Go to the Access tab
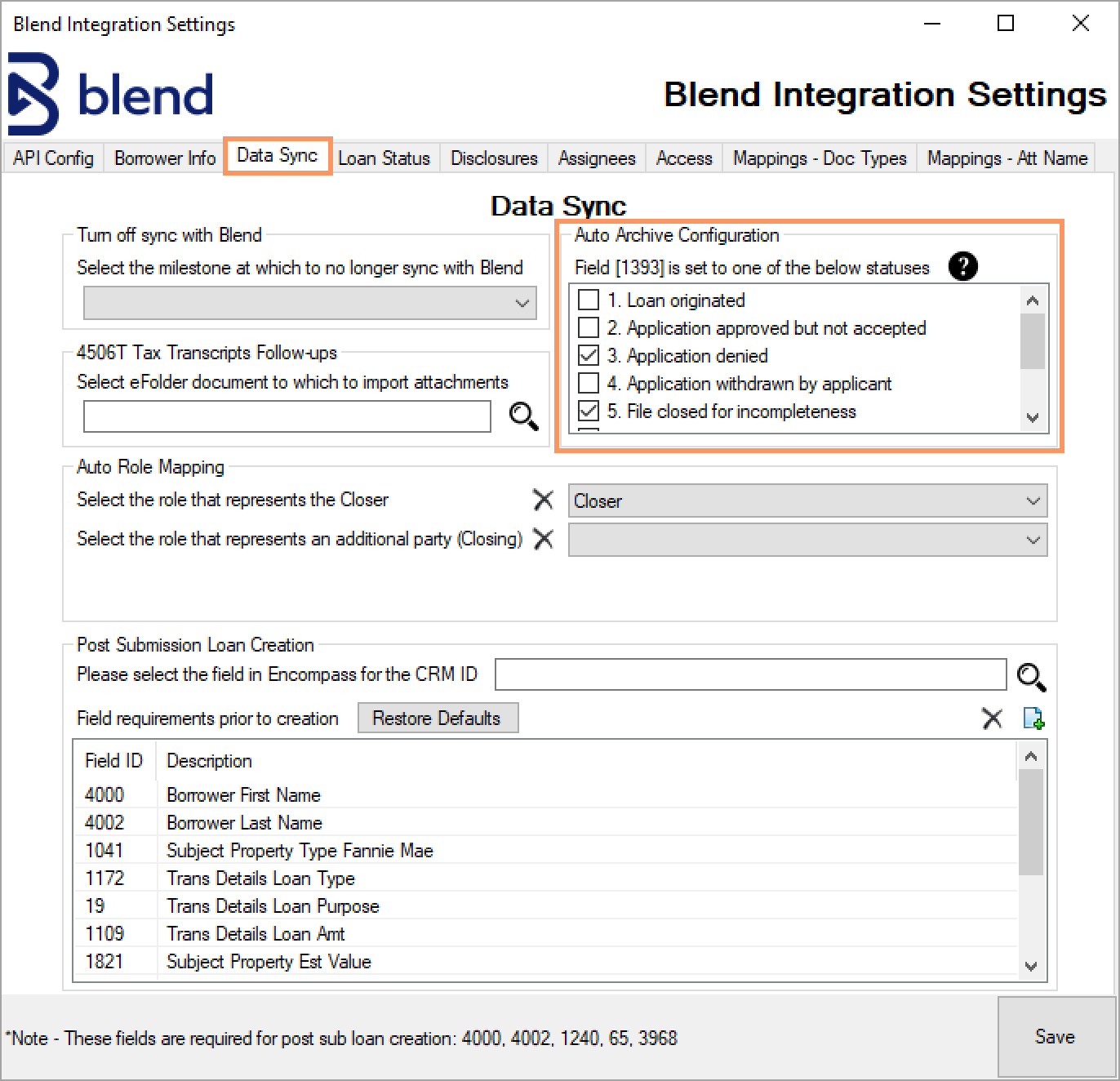The width and height of the screenshot is (1120, 1081). point(684,158)
